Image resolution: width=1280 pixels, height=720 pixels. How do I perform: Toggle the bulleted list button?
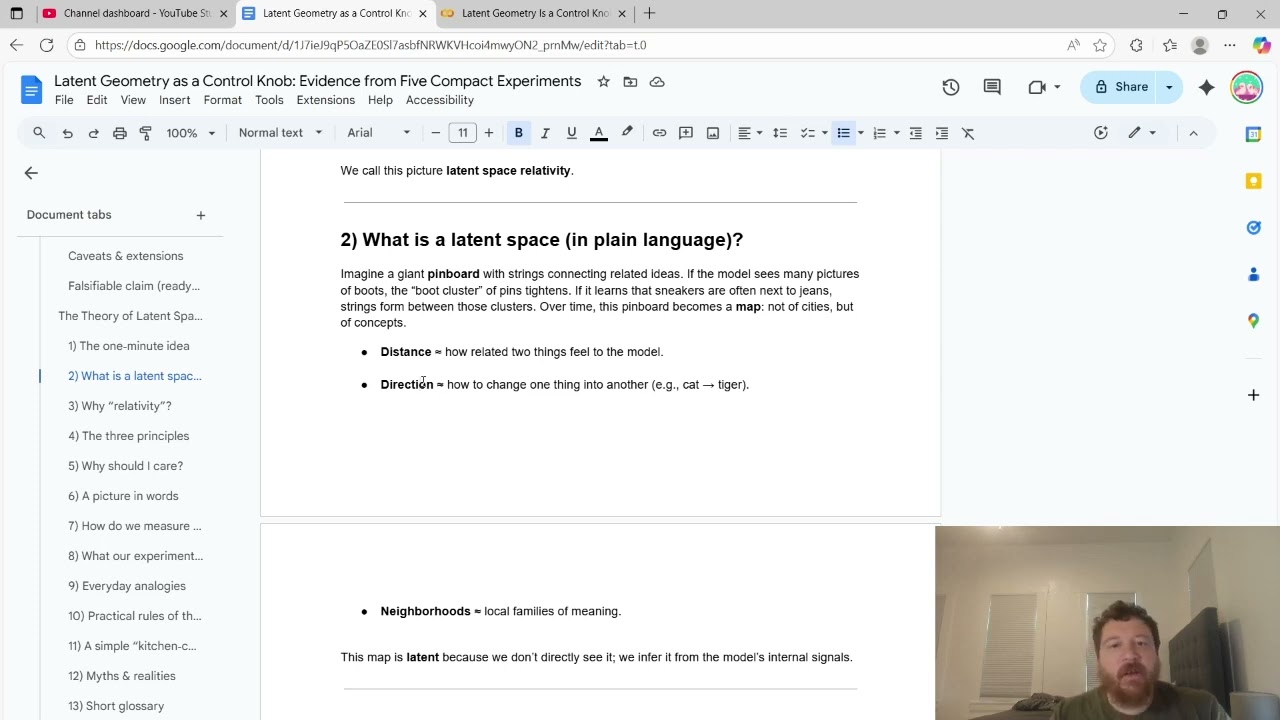tap(843, 133)
